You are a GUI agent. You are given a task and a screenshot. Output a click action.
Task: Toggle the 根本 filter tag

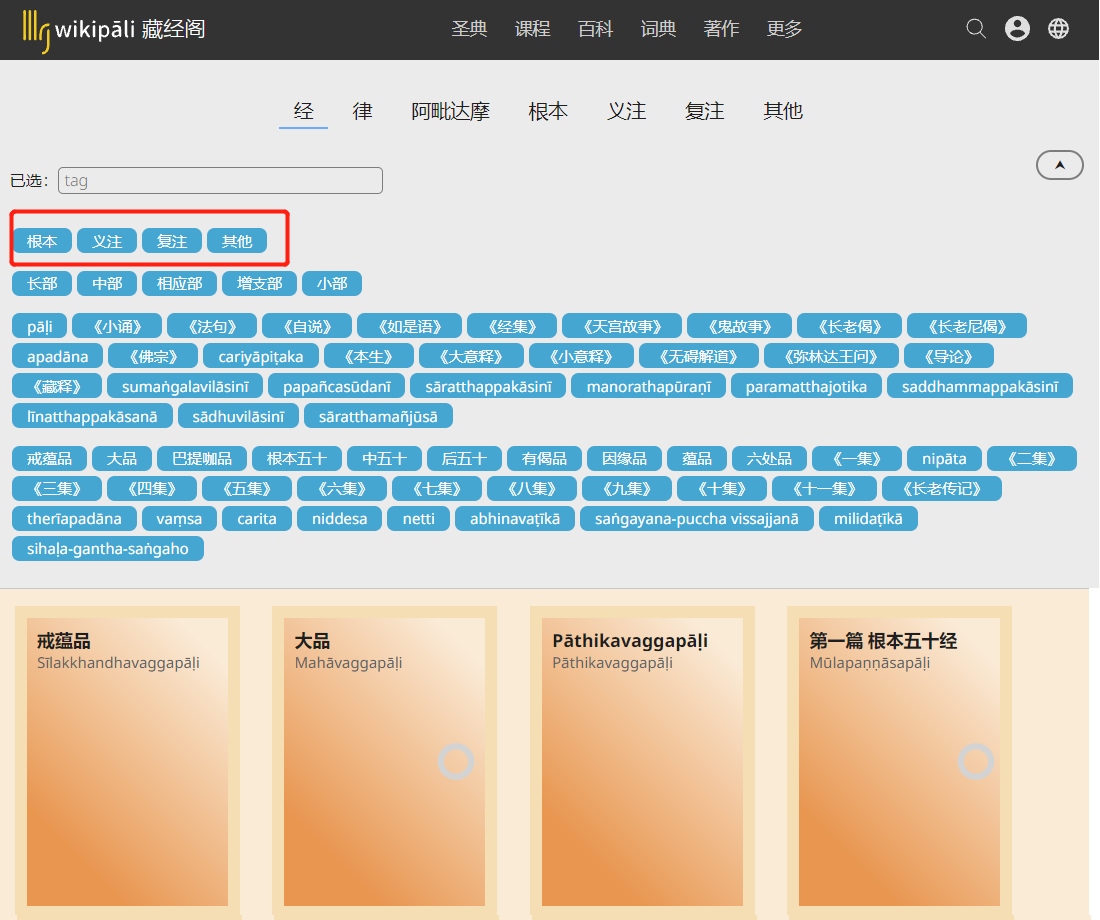tap(42, 241)
